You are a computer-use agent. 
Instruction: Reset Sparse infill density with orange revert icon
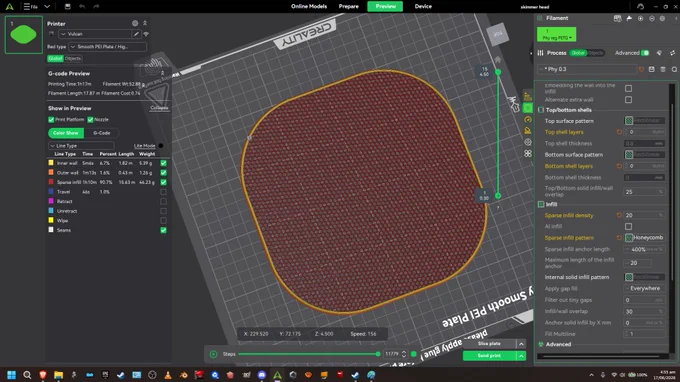coord(619,215)
